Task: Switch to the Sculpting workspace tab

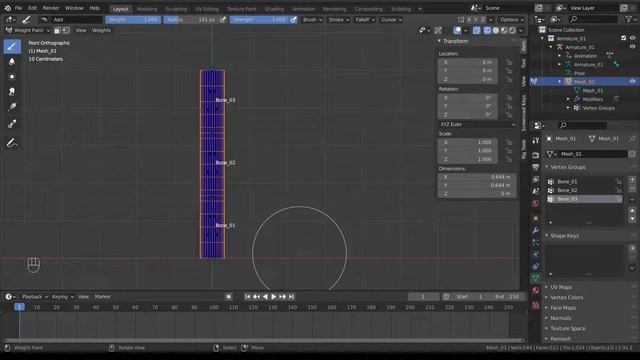Action: click(x=176, y=9)
